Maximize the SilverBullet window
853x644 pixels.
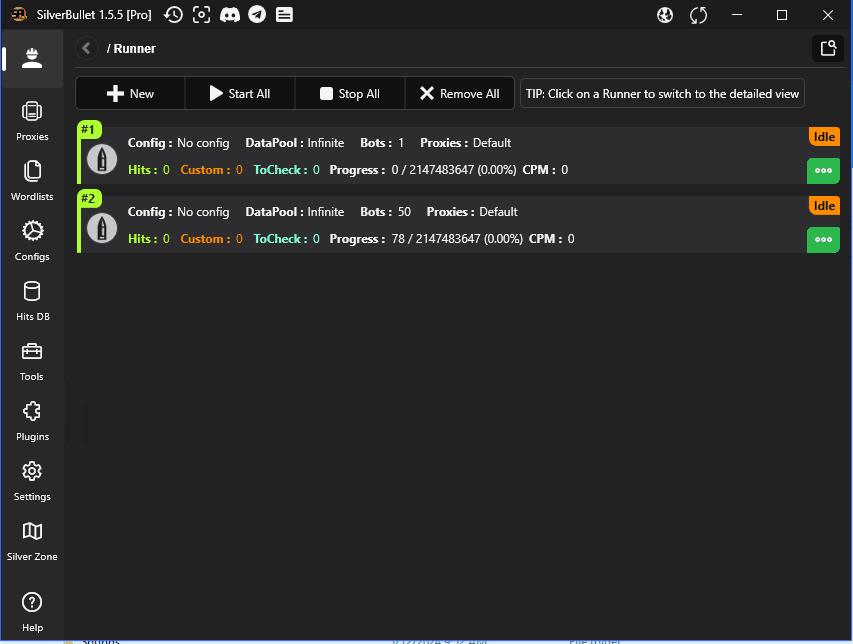[782, 15]
